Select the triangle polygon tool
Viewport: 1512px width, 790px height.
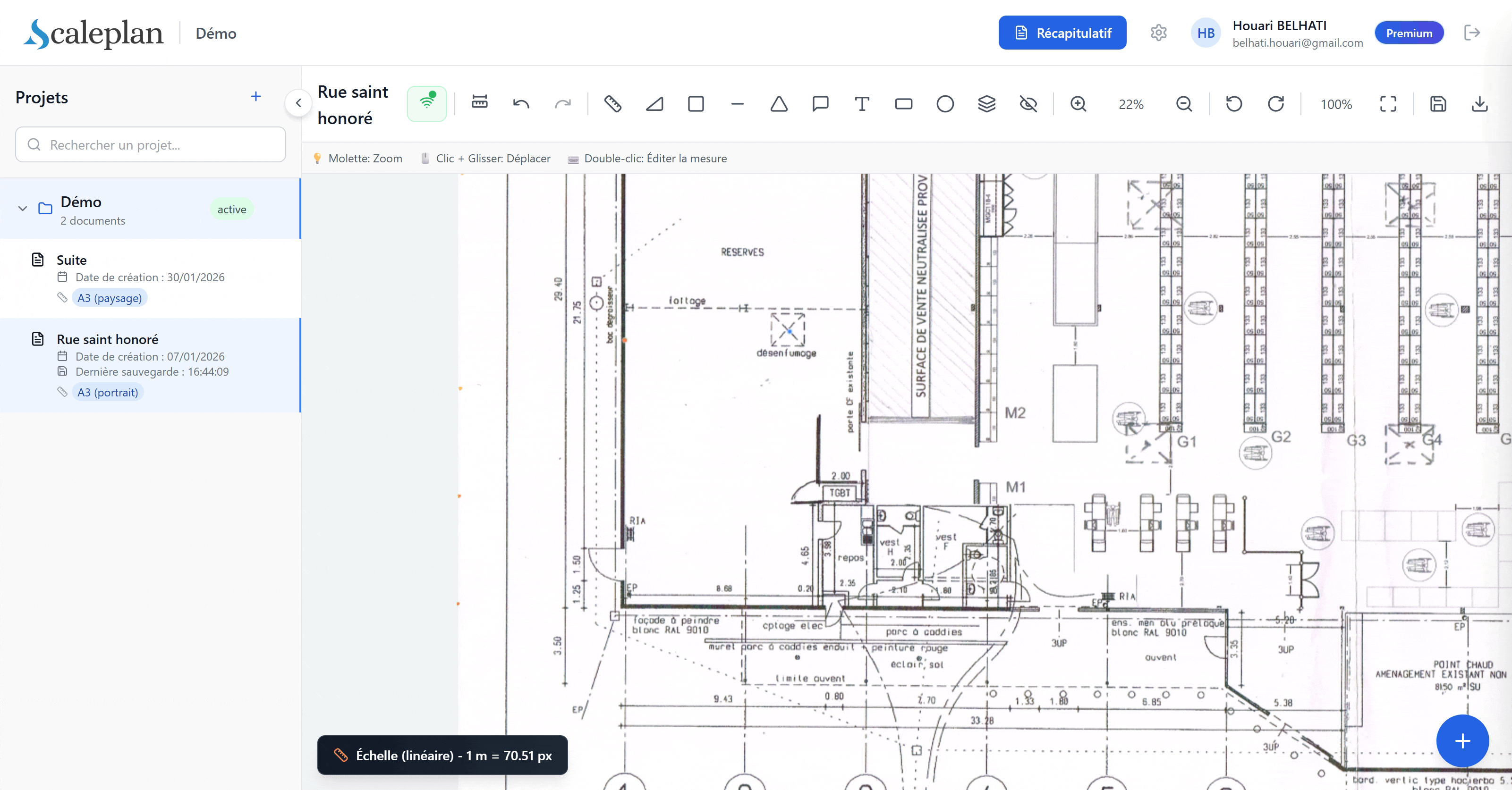click(x=778, y=104)
